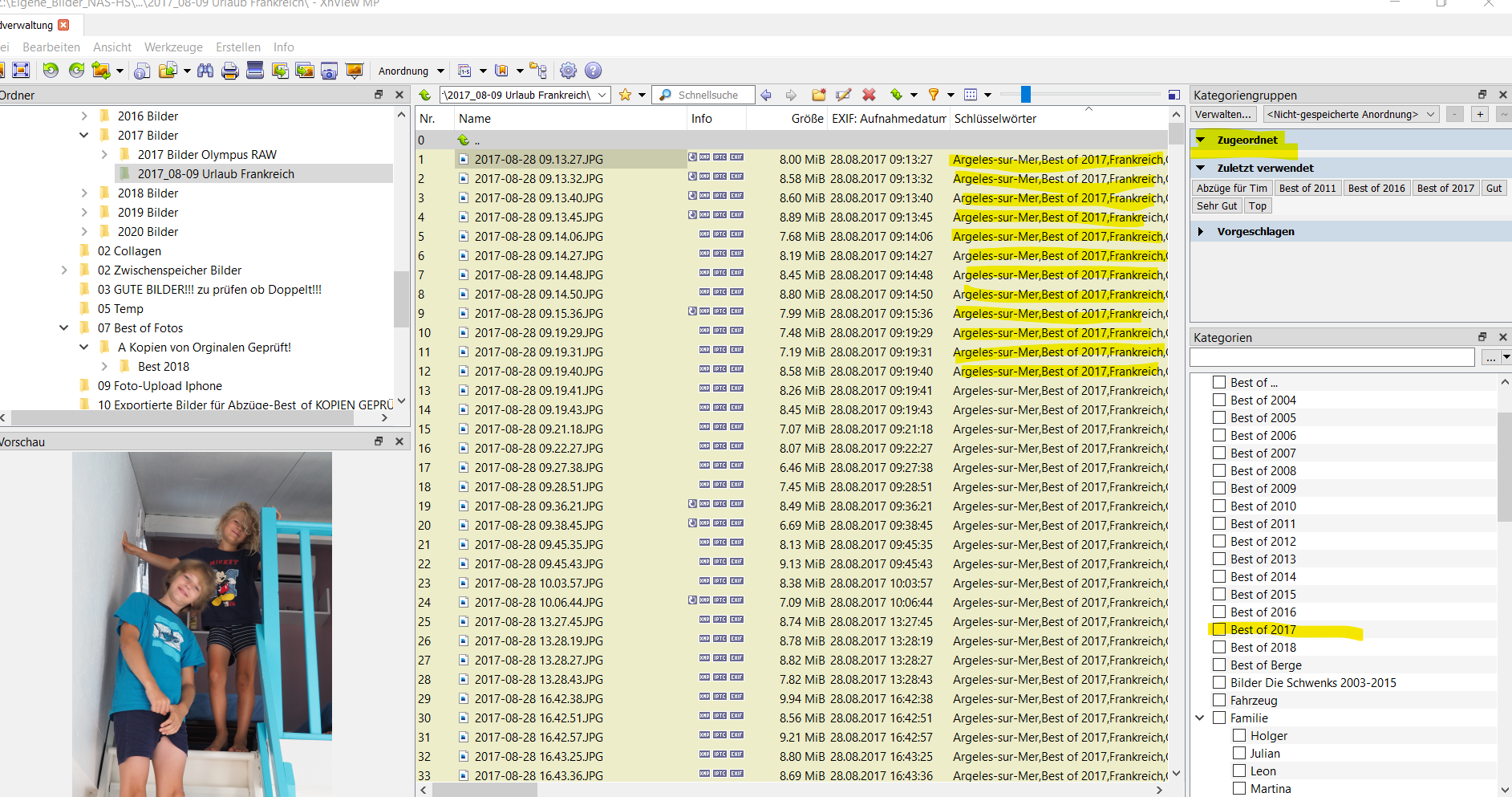Click the yellow star favorites icon
This screenshot has height=797, width=1512.
[x=626, y=95]
